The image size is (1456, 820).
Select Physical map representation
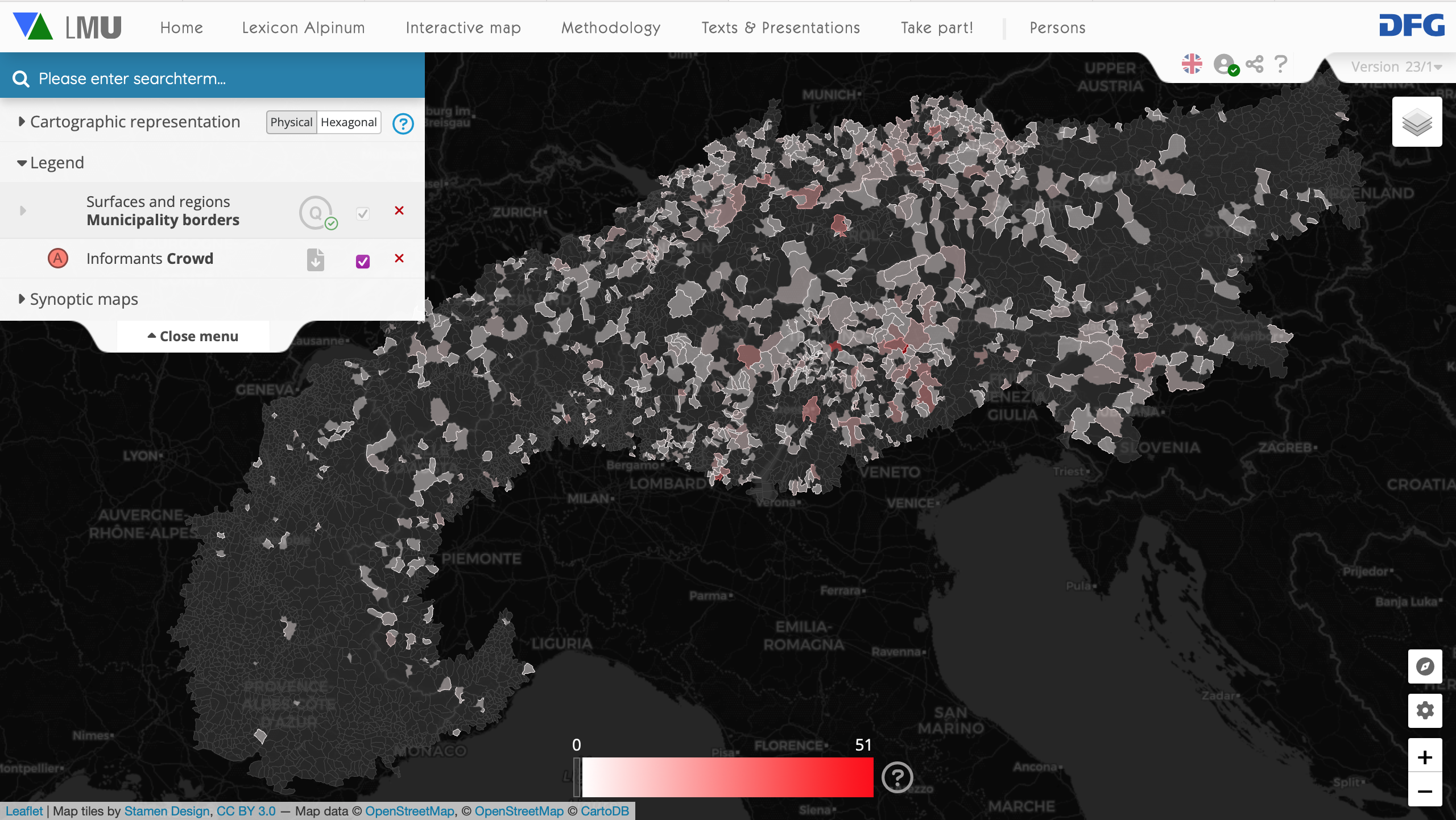[291, 122]
